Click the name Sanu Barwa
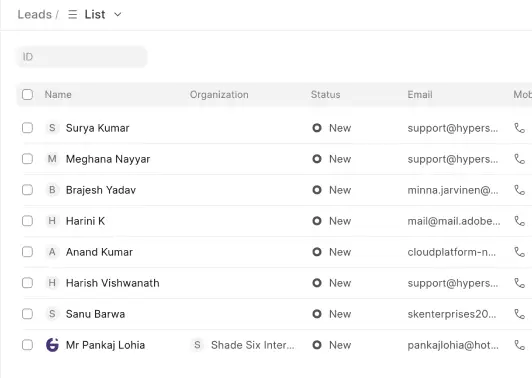Screen dimensions: 532x378 [95, 314]
